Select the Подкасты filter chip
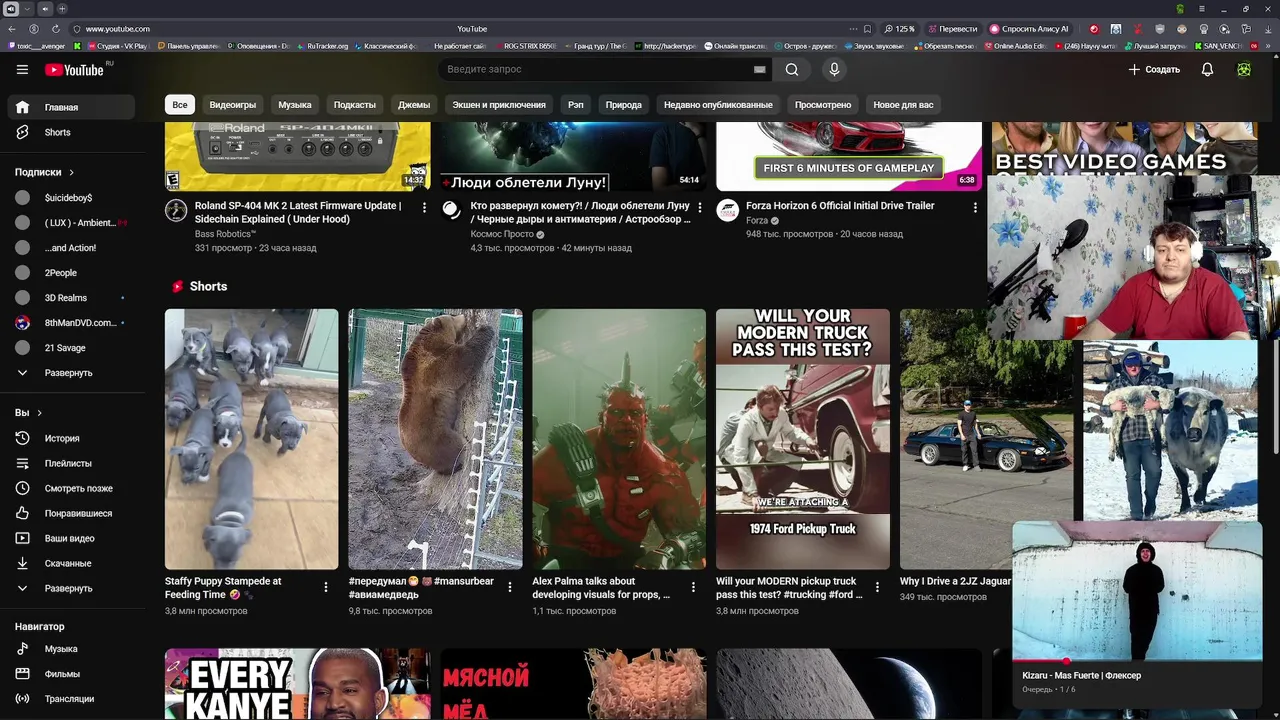 355,105
